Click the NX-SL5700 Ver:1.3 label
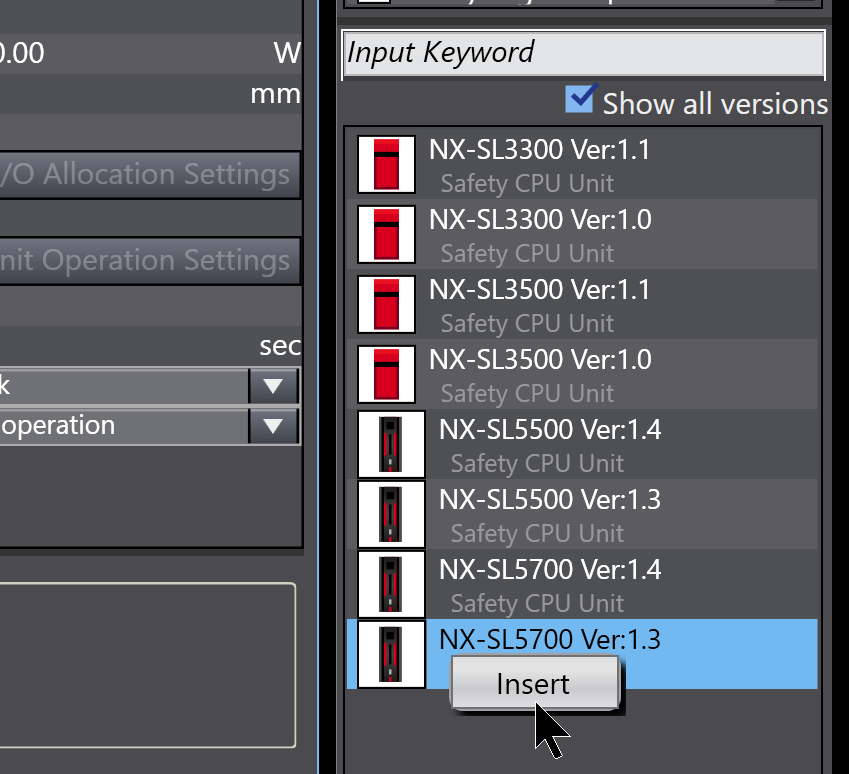Image resolution: width=849 pixels, height=774 pixels. [550, 639]
